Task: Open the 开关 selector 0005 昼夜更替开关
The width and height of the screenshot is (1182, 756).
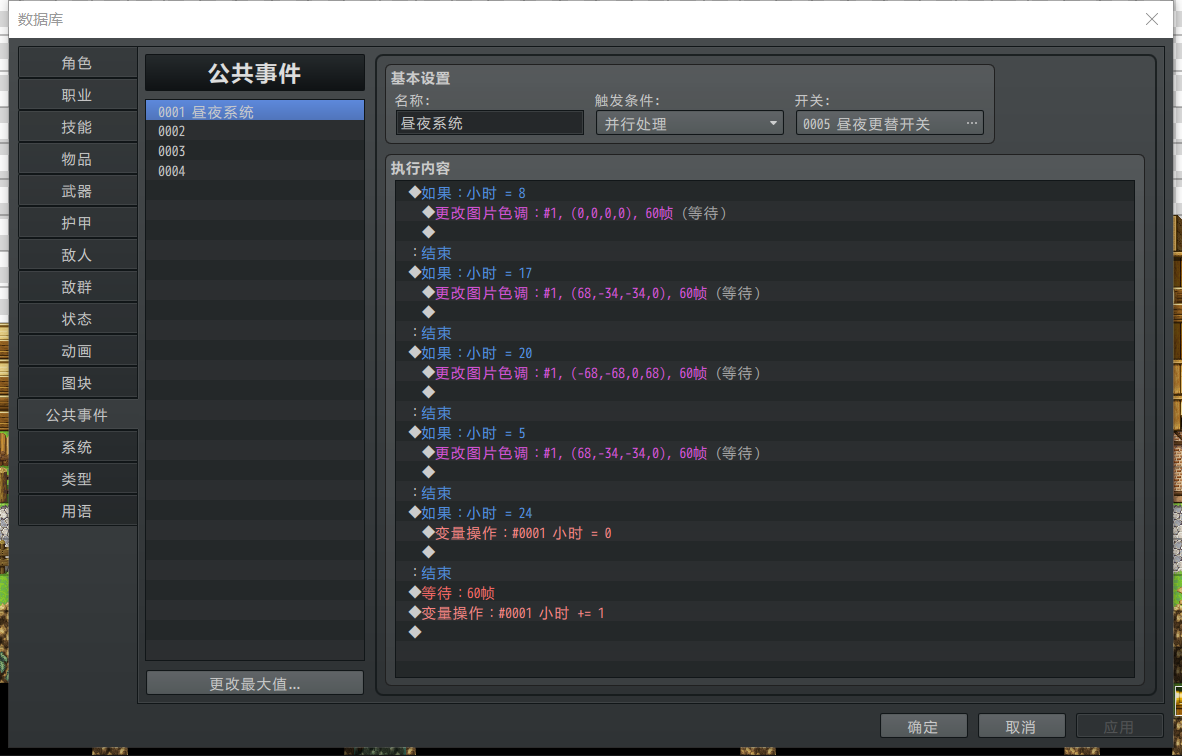Action: coord(890,123)
